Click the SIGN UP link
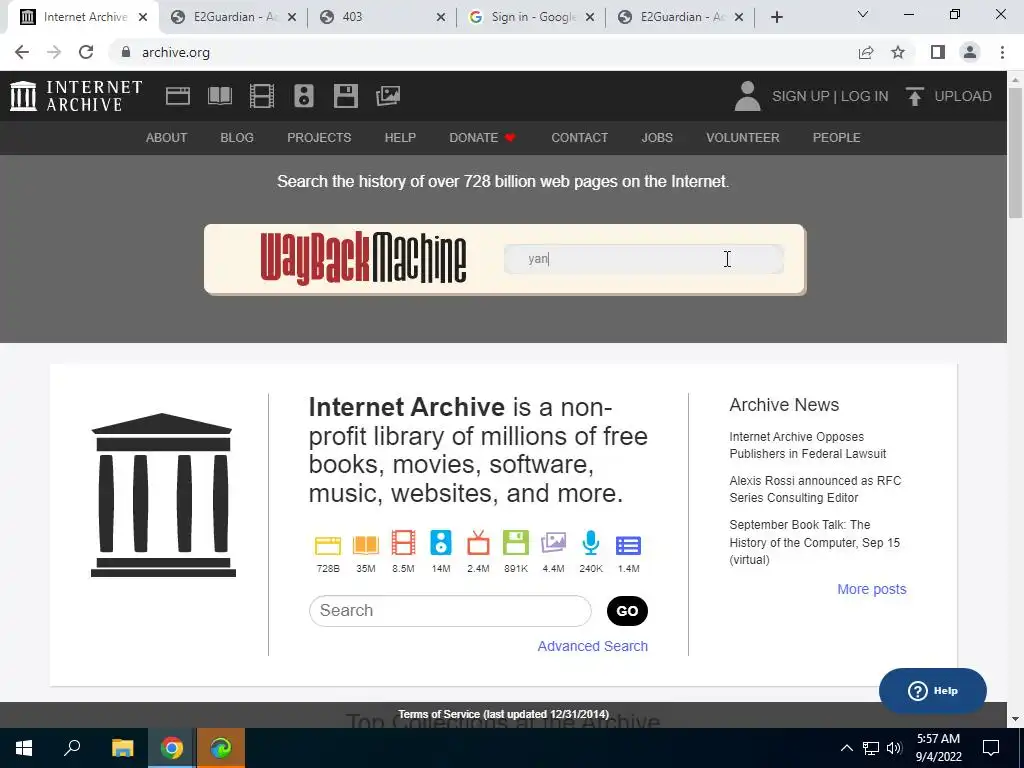 (801, 96)
